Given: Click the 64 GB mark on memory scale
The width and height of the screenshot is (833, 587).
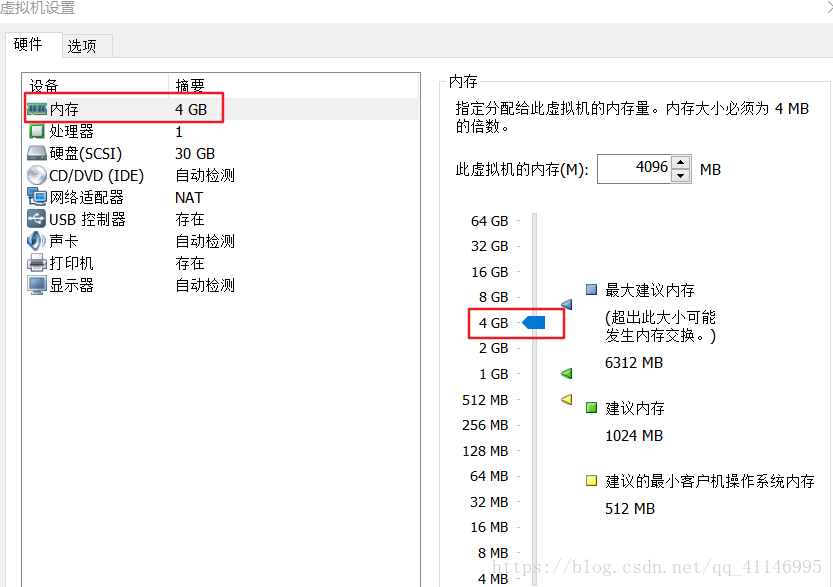Looking at the screenshot, I should pos(490,221).
